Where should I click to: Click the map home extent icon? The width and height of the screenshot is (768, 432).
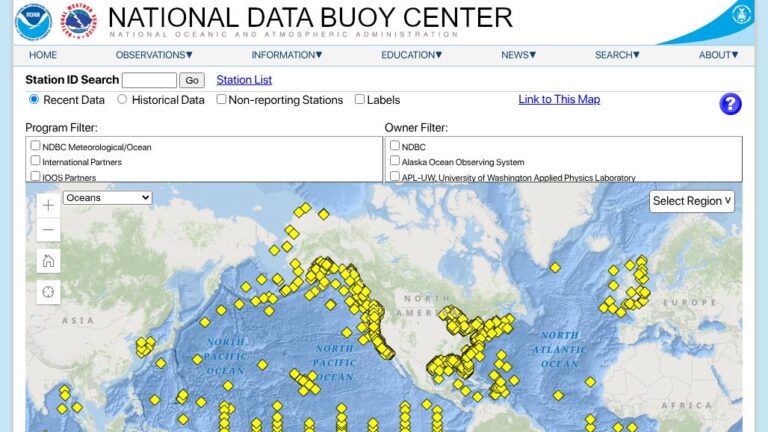click(x=48, y=261)
